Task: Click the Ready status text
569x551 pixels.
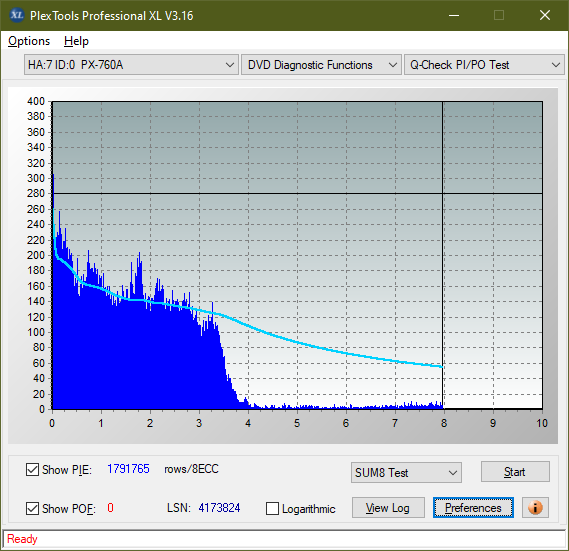Action: [22, 539]
